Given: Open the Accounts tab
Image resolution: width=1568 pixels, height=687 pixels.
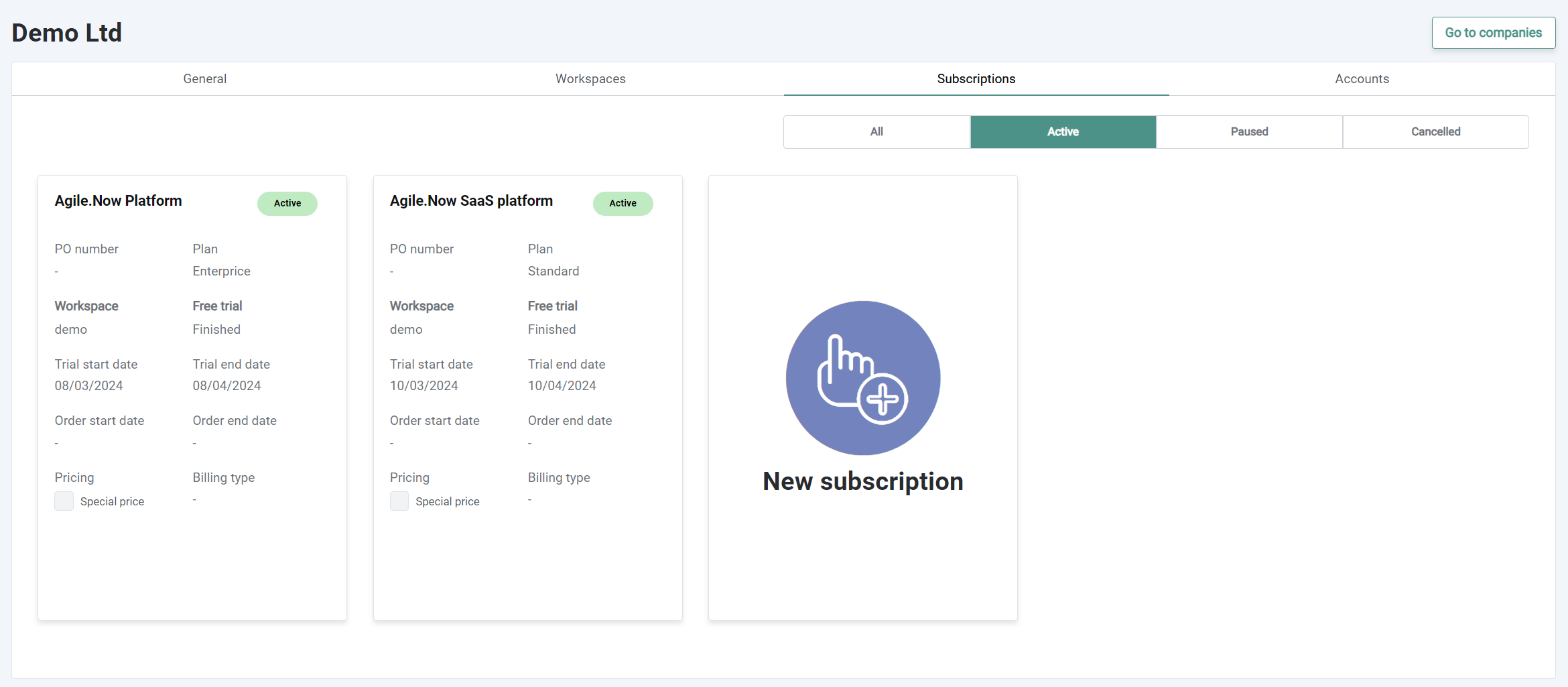Looking at the screenshot, I should pyautogui.click(x=1362, y=79).
